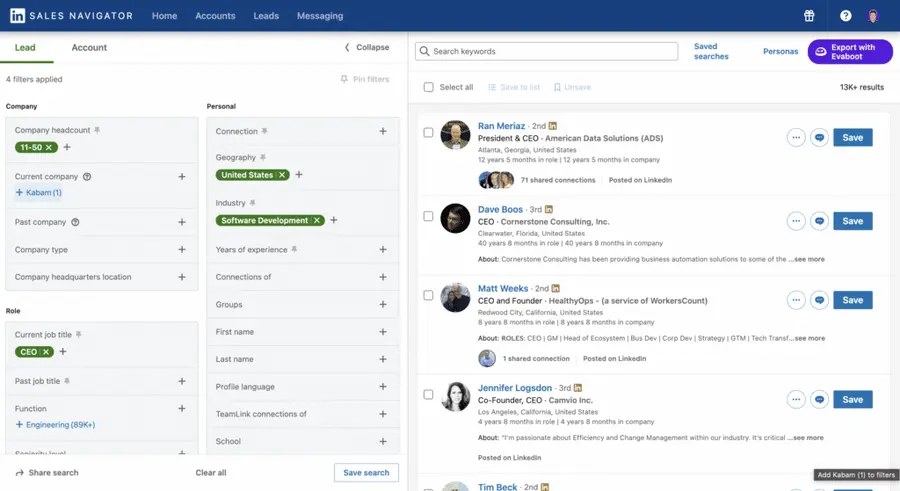Click the search magnifier icon

pos(424,51)
